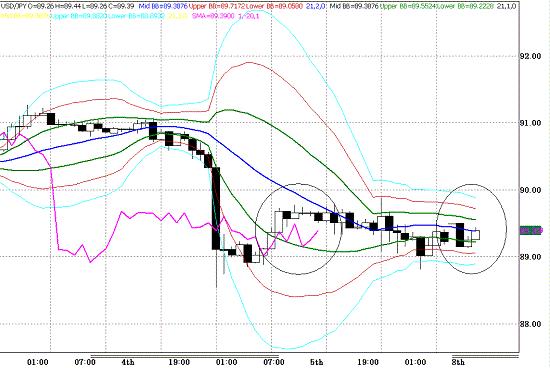Click the 8th date label on time axis

[458, 362]
